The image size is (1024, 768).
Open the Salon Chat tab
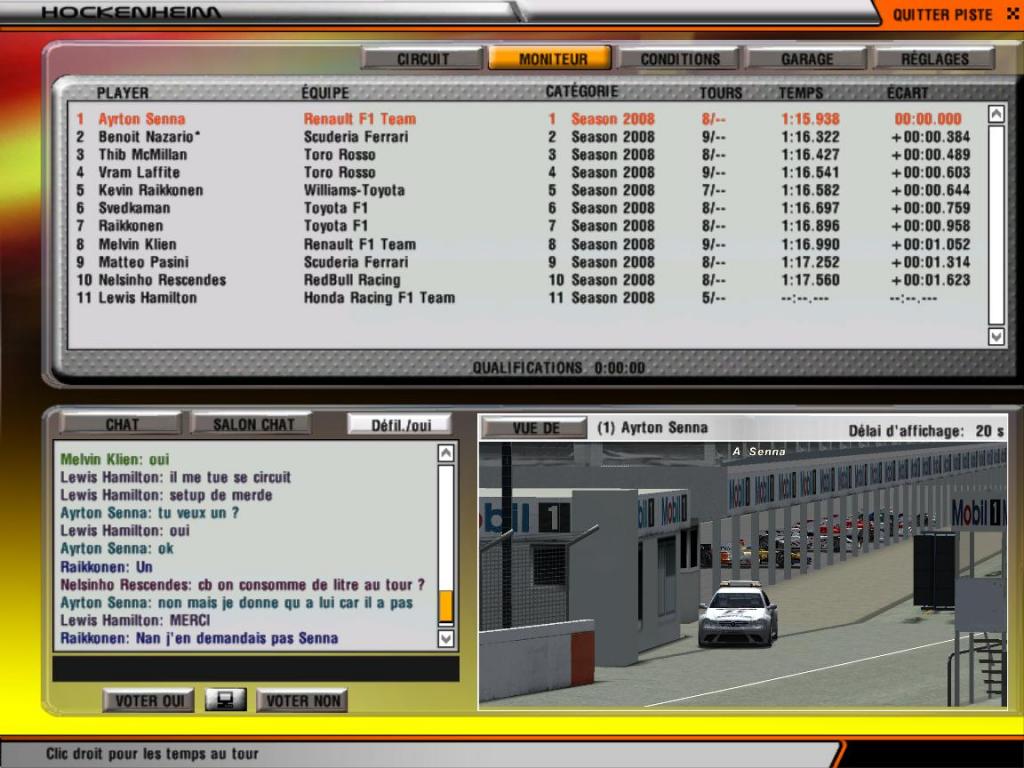253,424
